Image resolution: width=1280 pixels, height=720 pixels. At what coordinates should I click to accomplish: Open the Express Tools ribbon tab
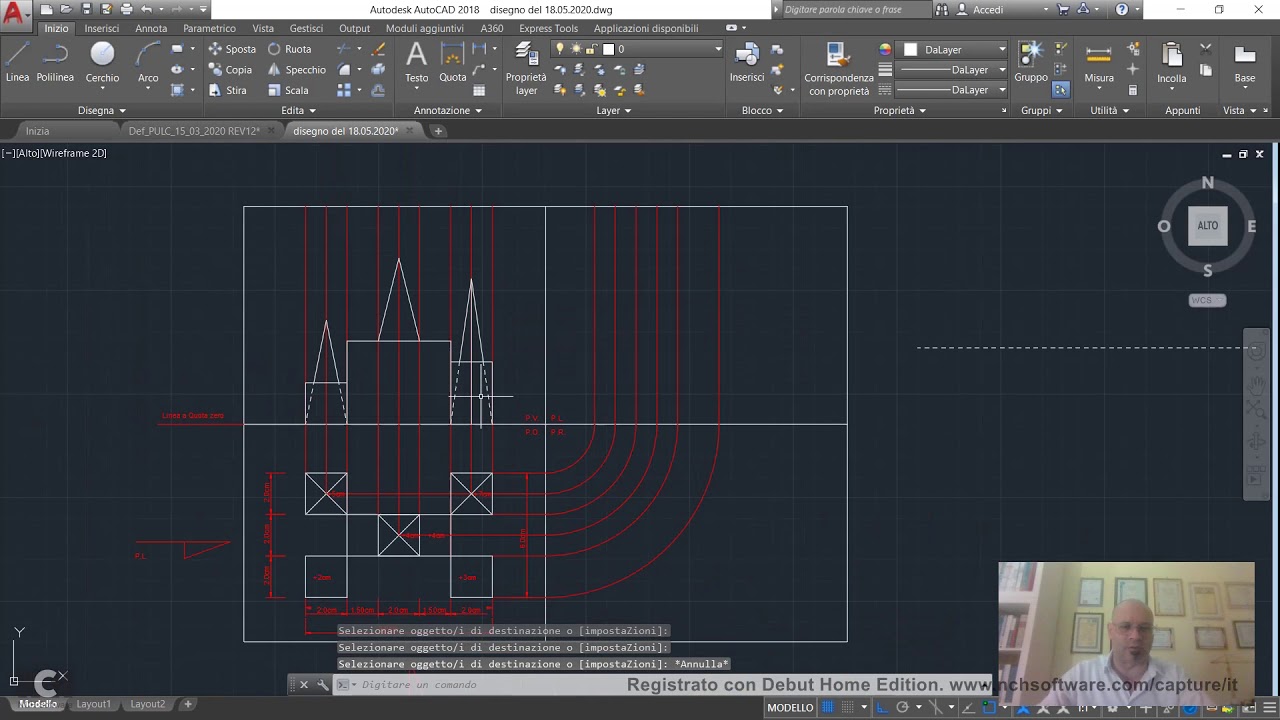(548, 29)
